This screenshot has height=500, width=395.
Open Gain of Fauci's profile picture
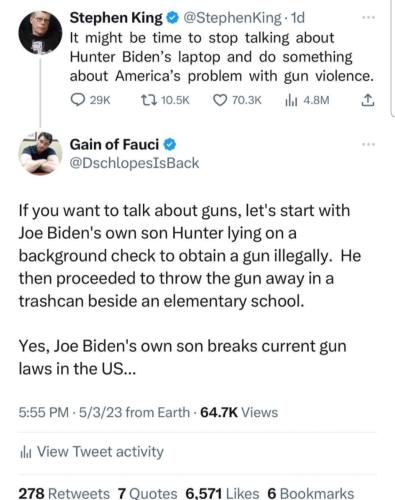pyautogui.click(x=40, y=153)
